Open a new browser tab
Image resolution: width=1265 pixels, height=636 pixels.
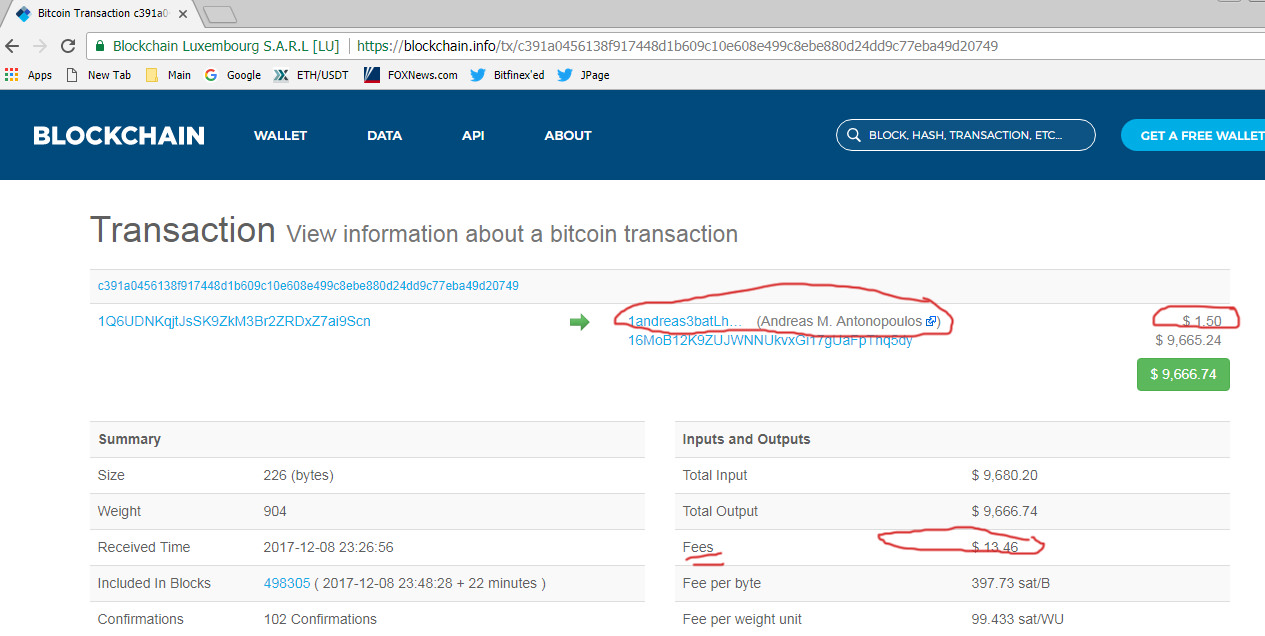(219, 14)
